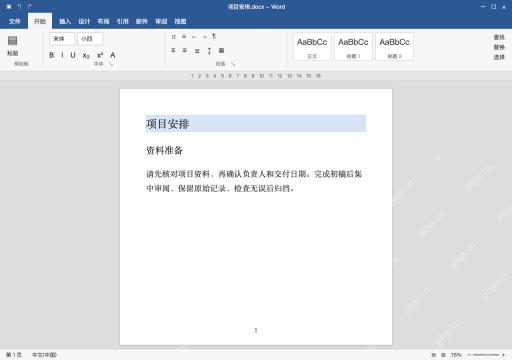Switch to the 插入 (Insert) tab
512x360 pixels.
65,21
